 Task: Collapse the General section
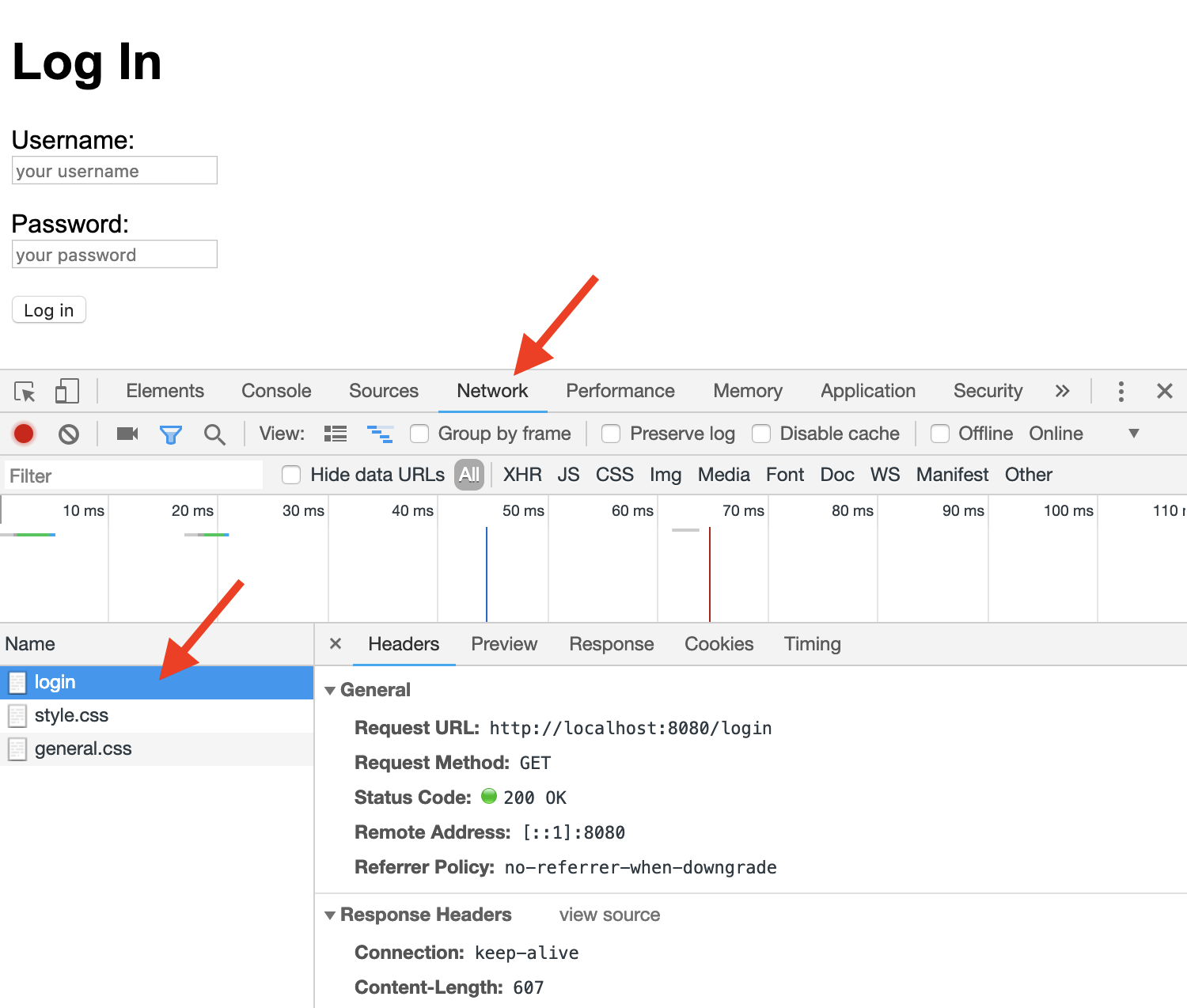click(x=330, y=691)
